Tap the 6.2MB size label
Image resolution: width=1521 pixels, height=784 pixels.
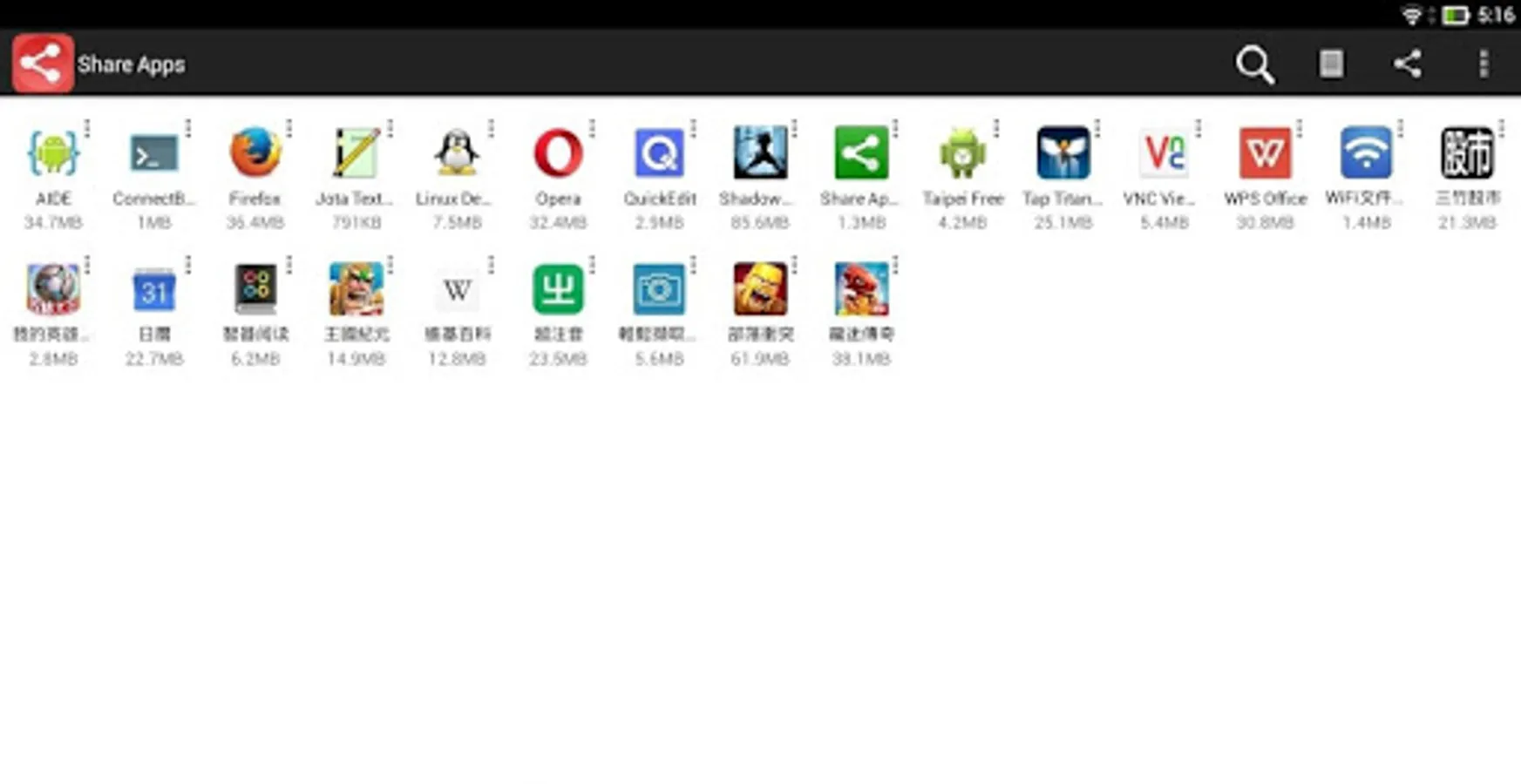click(255, 359)
